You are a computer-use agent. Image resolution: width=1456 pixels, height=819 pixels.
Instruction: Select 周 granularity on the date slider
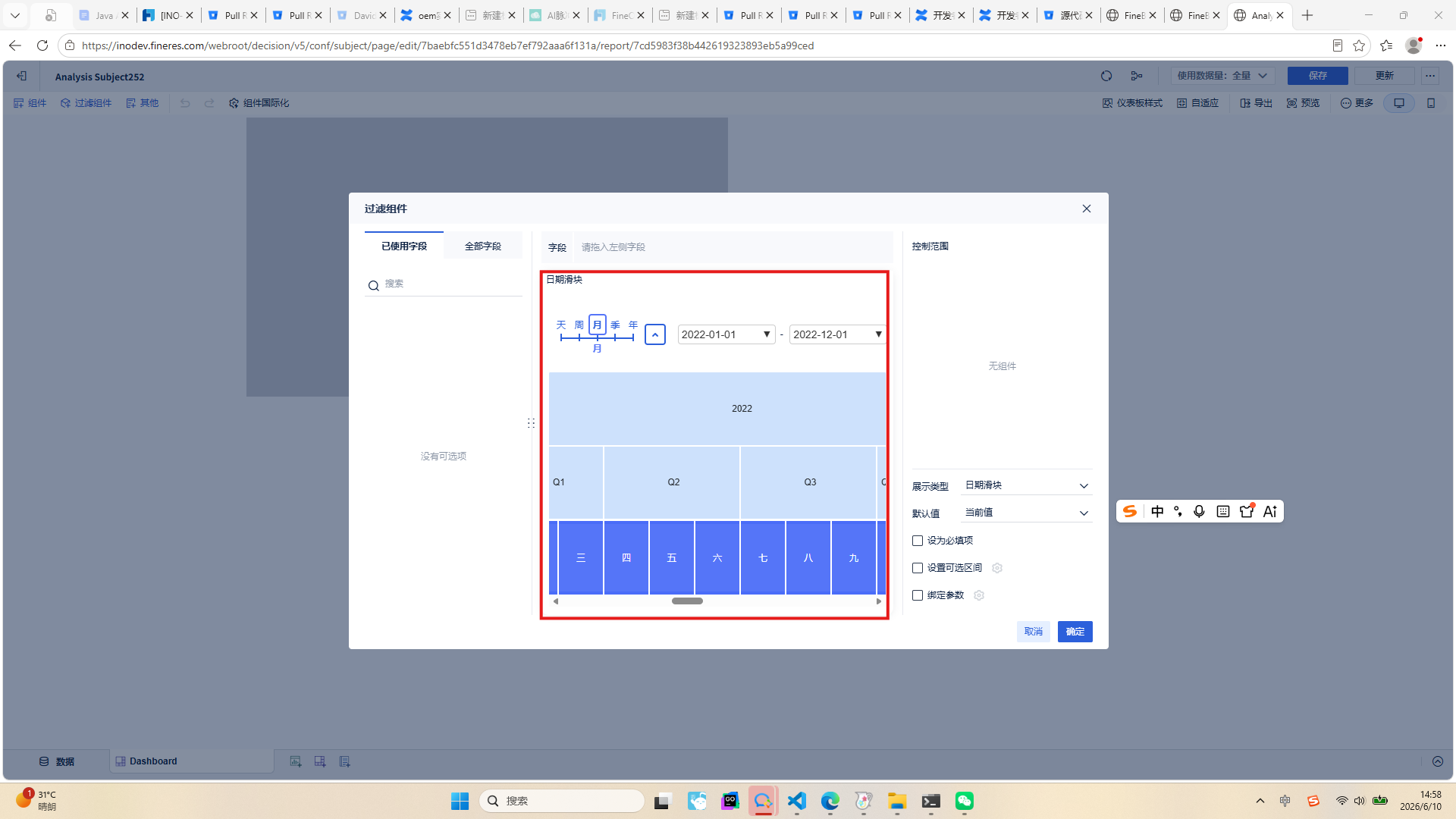click(579, 325)
